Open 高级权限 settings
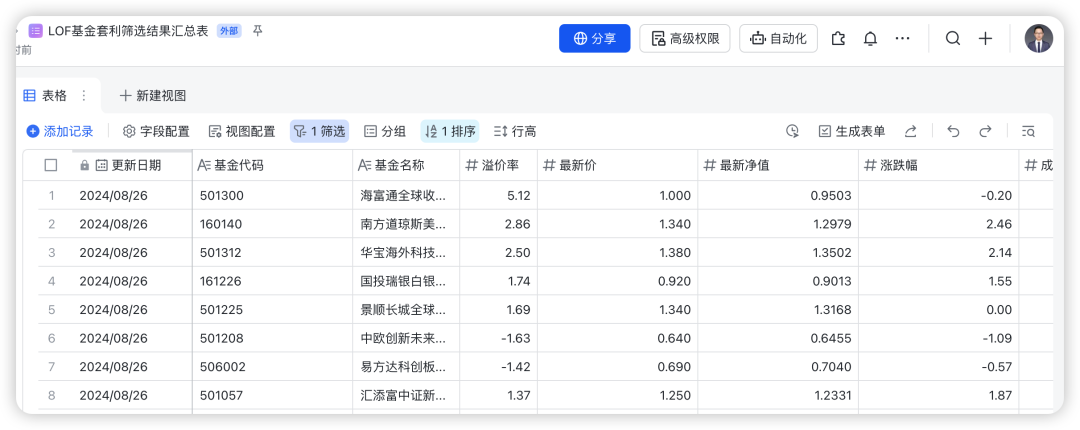This screenshot has height=430, width=1080. pos(685,39)
